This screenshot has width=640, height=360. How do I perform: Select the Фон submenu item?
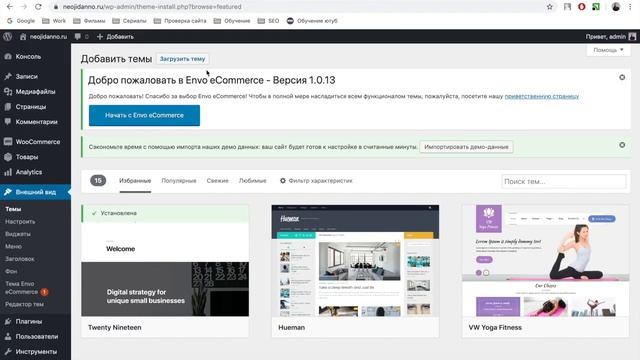pos(11,271)
